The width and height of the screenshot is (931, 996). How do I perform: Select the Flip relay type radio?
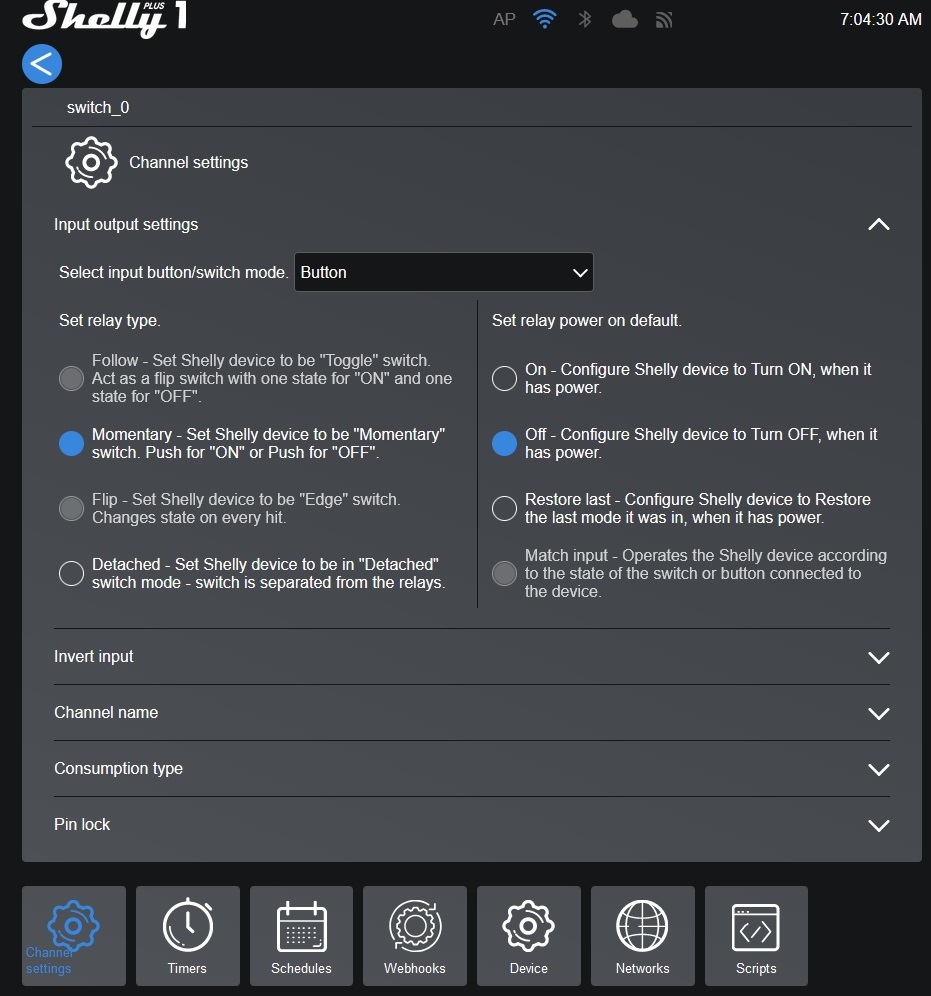(71, 509)
